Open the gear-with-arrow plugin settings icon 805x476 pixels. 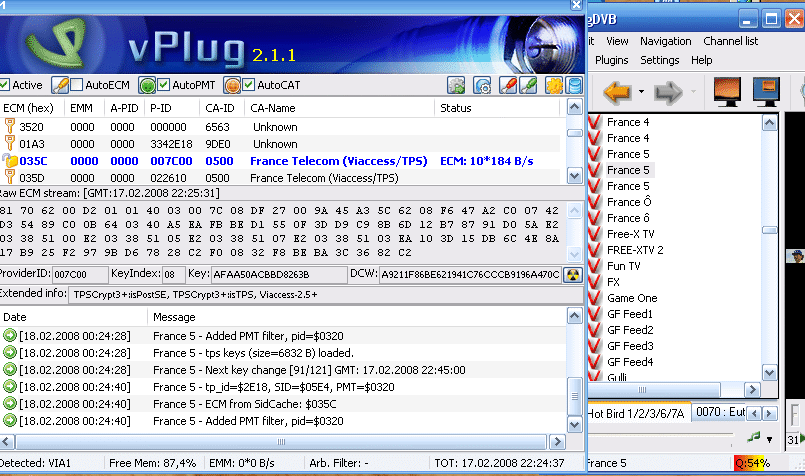(x=456, y=85)
